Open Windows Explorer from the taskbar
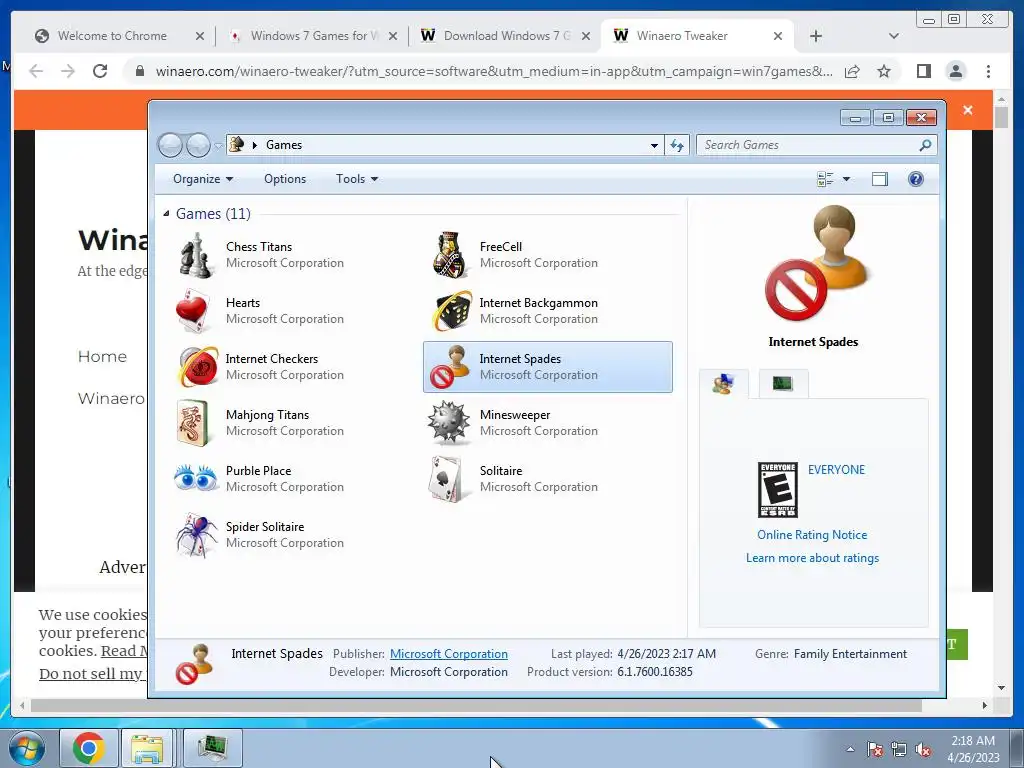 point(147,748)
